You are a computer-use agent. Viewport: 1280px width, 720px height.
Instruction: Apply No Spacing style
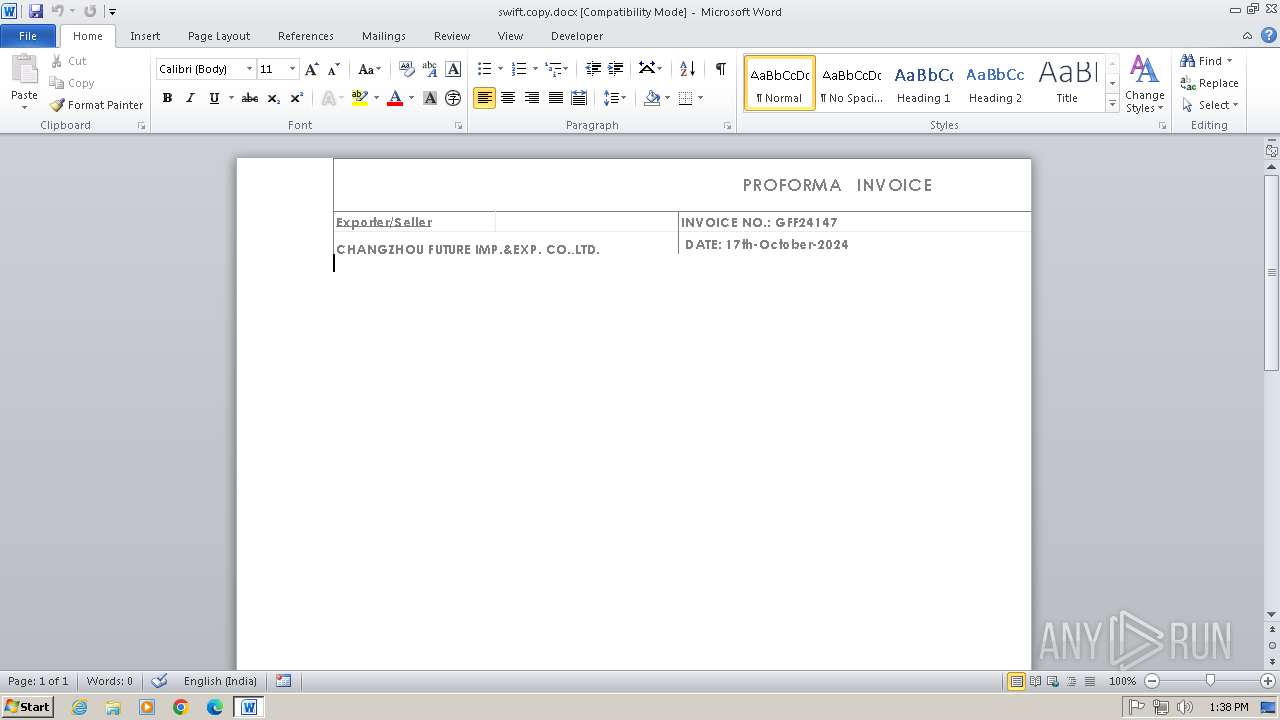pos(851,83)
